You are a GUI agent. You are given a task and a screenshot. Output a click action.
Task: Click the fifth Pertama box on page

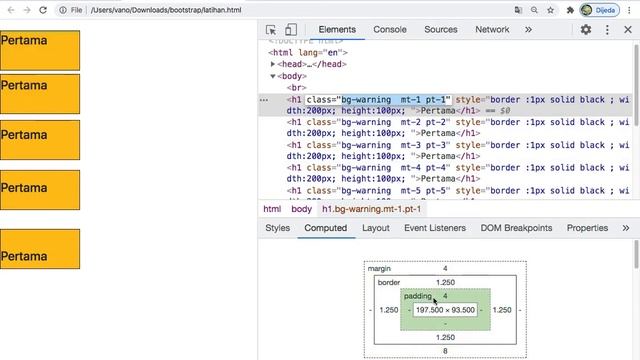(40, 249)
